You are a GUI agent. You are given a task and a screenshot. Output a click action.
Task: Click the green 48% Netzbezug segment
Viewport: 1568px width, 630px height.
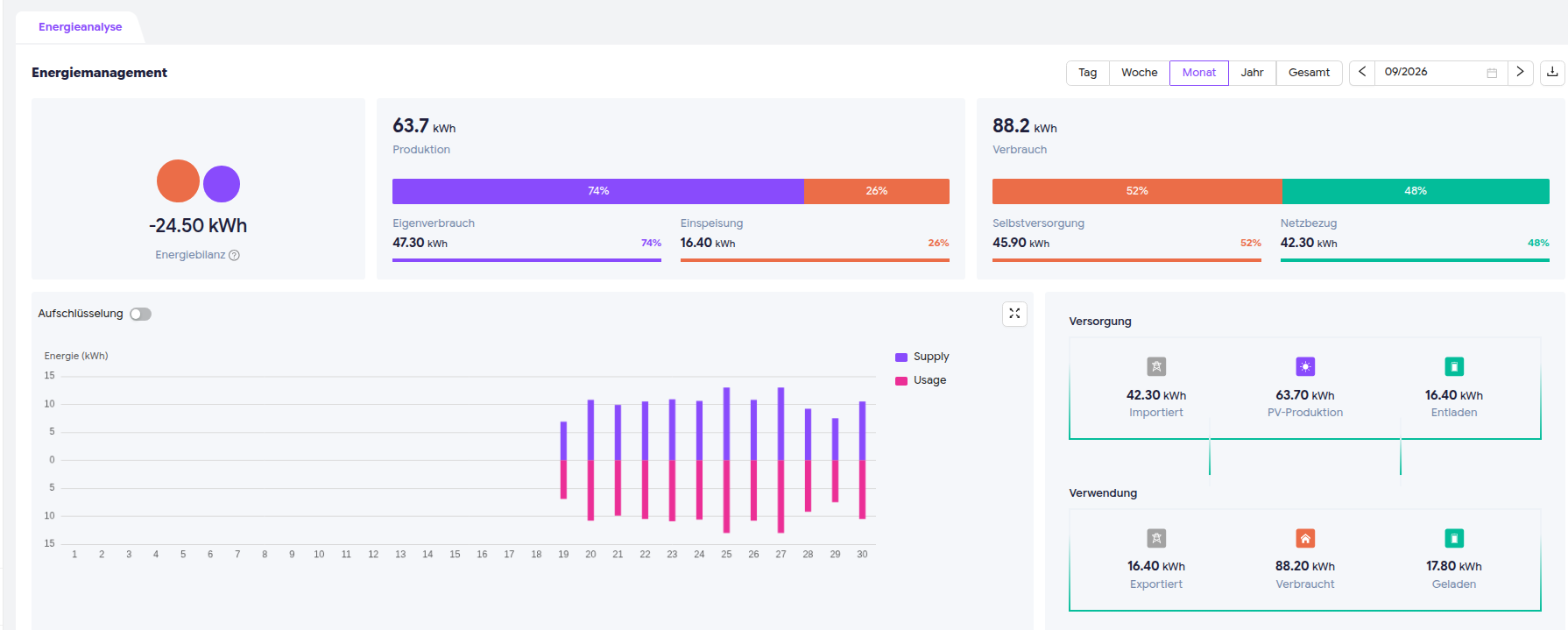(x=1416, y=191)
